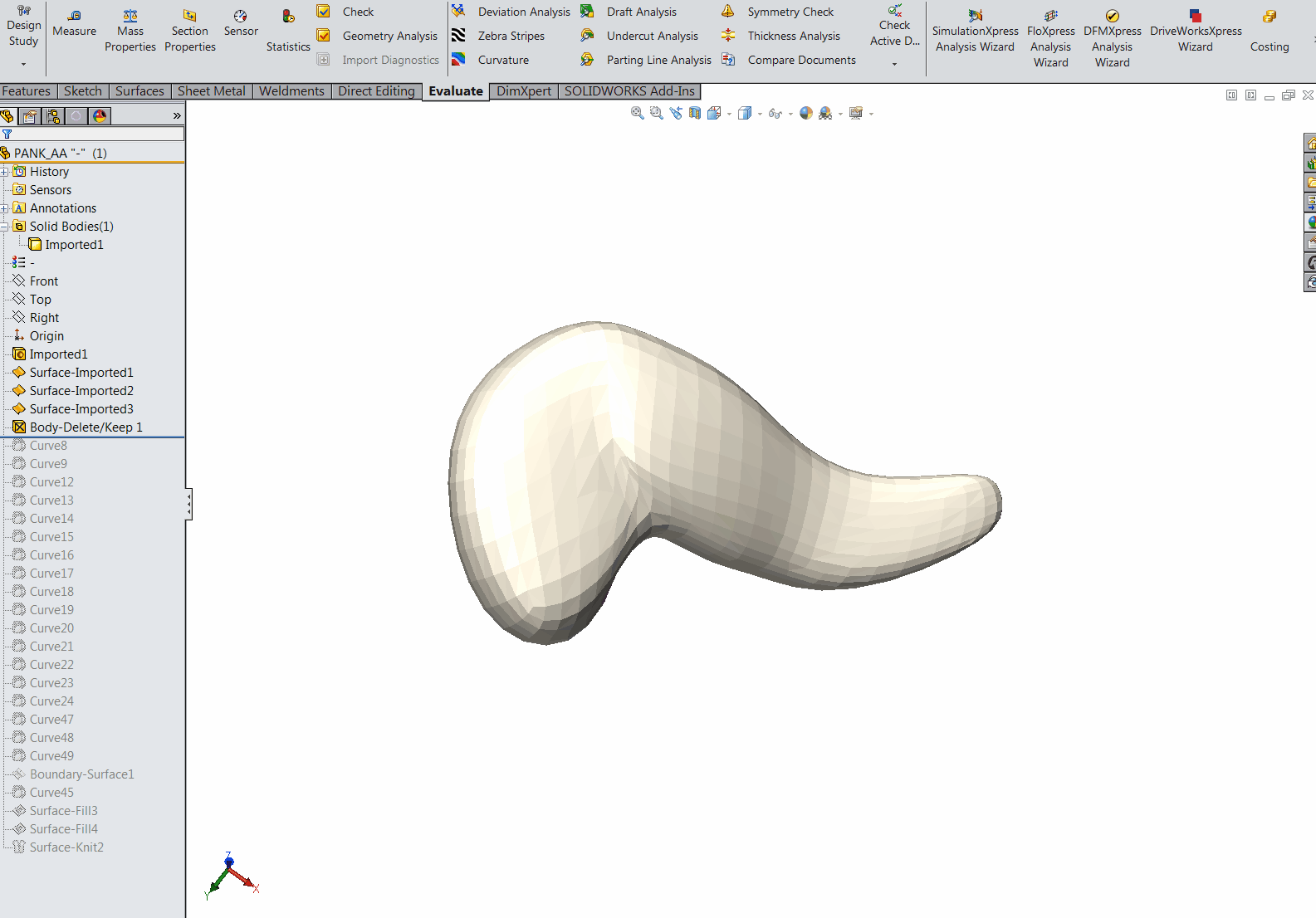Open View Settings dropdown arrow
The width and height of the screenshot is (1316, 918).
[x=871, y=114]
